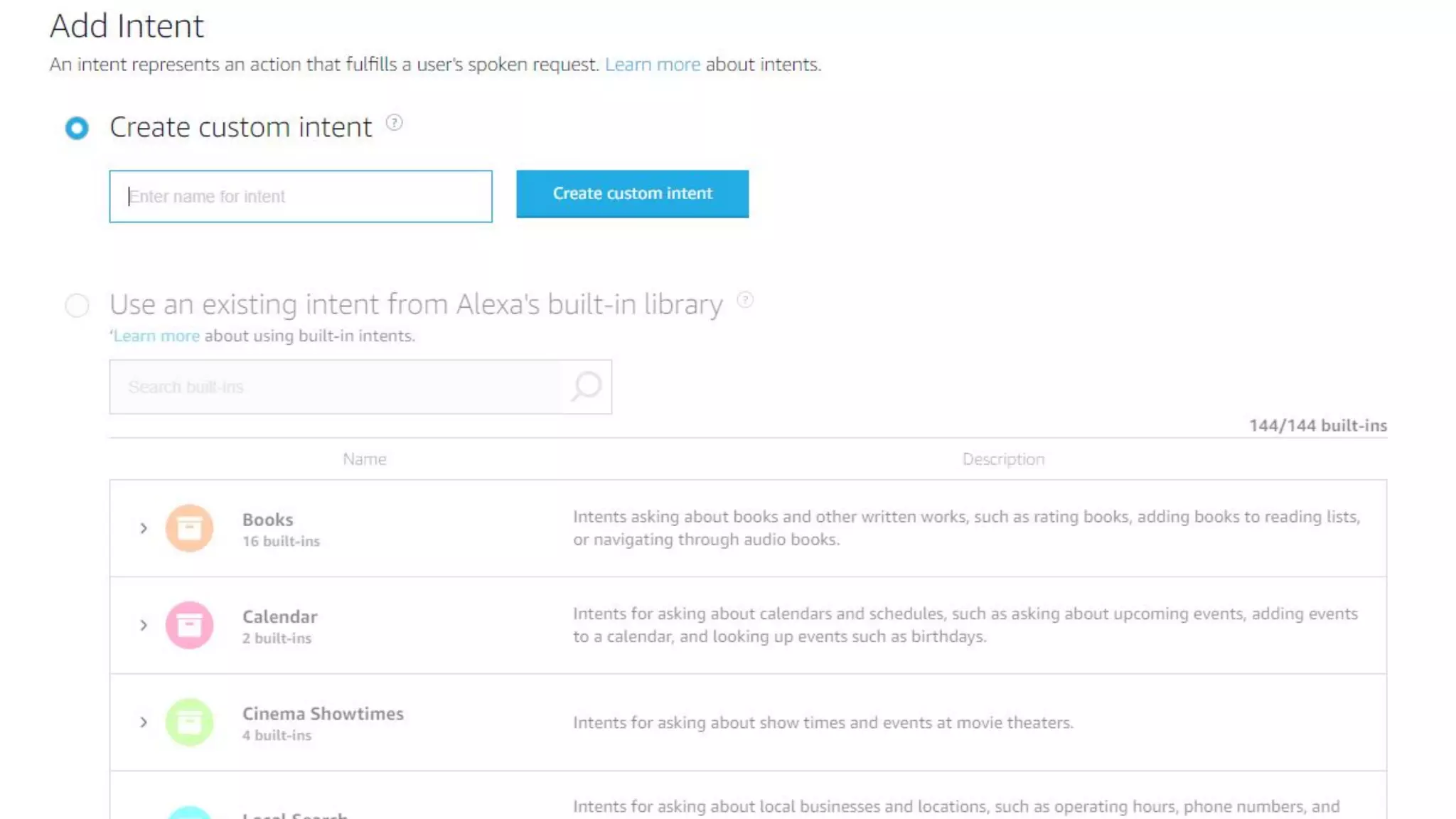Open Learn more about built-in intents link
This screenshot has width=1456, height=819.
tap(156, 336)
